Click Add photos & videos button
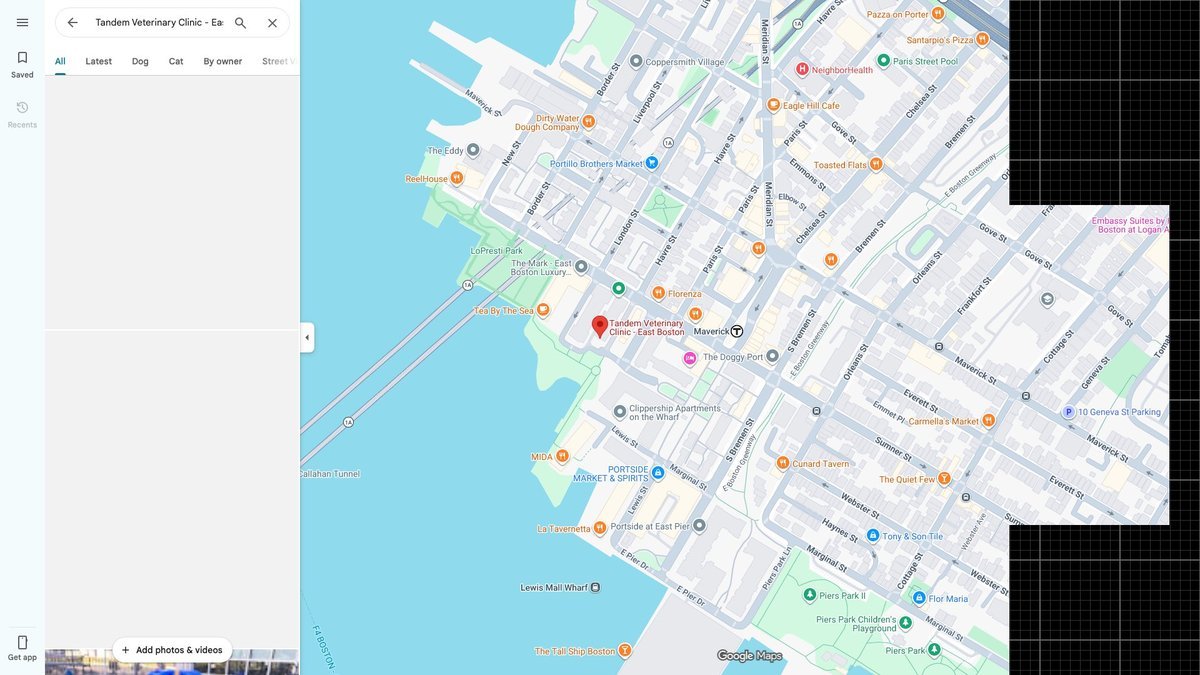Viewport: 1200px width, 675px height. click(172, 650)
